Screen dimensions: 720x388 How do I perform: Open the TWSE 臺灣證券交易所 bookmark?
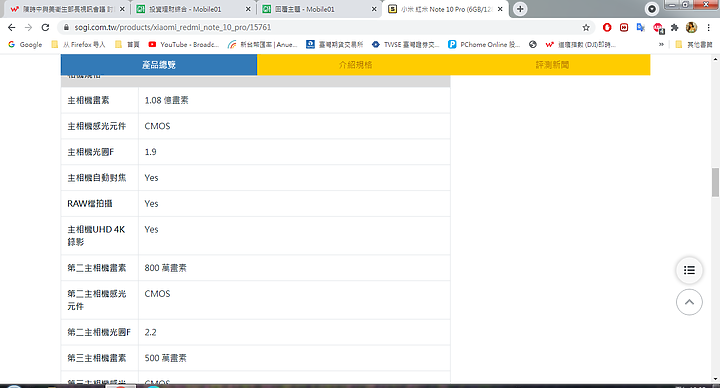pos(406,45)
